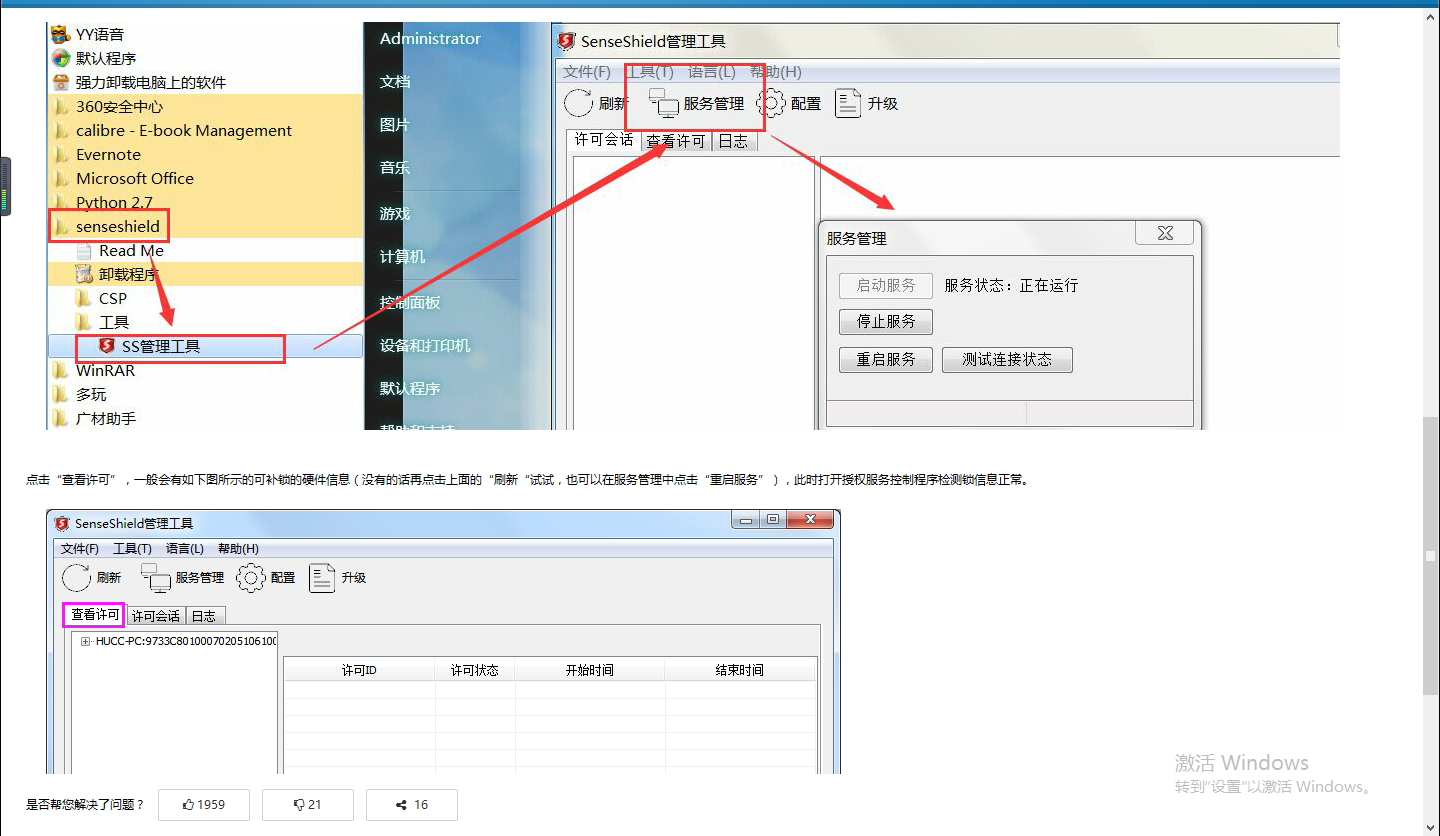Viewport: 1440px width, 836px height.
Task: Open 计算机 in the Start menu
Action: click(x=402, y=256)
